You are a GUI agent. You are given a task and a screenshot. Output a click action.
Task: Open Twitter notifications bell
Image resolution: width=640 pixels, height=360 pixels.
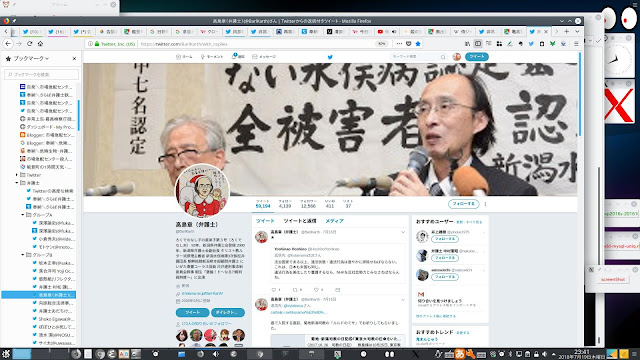(x=238, y=57)
